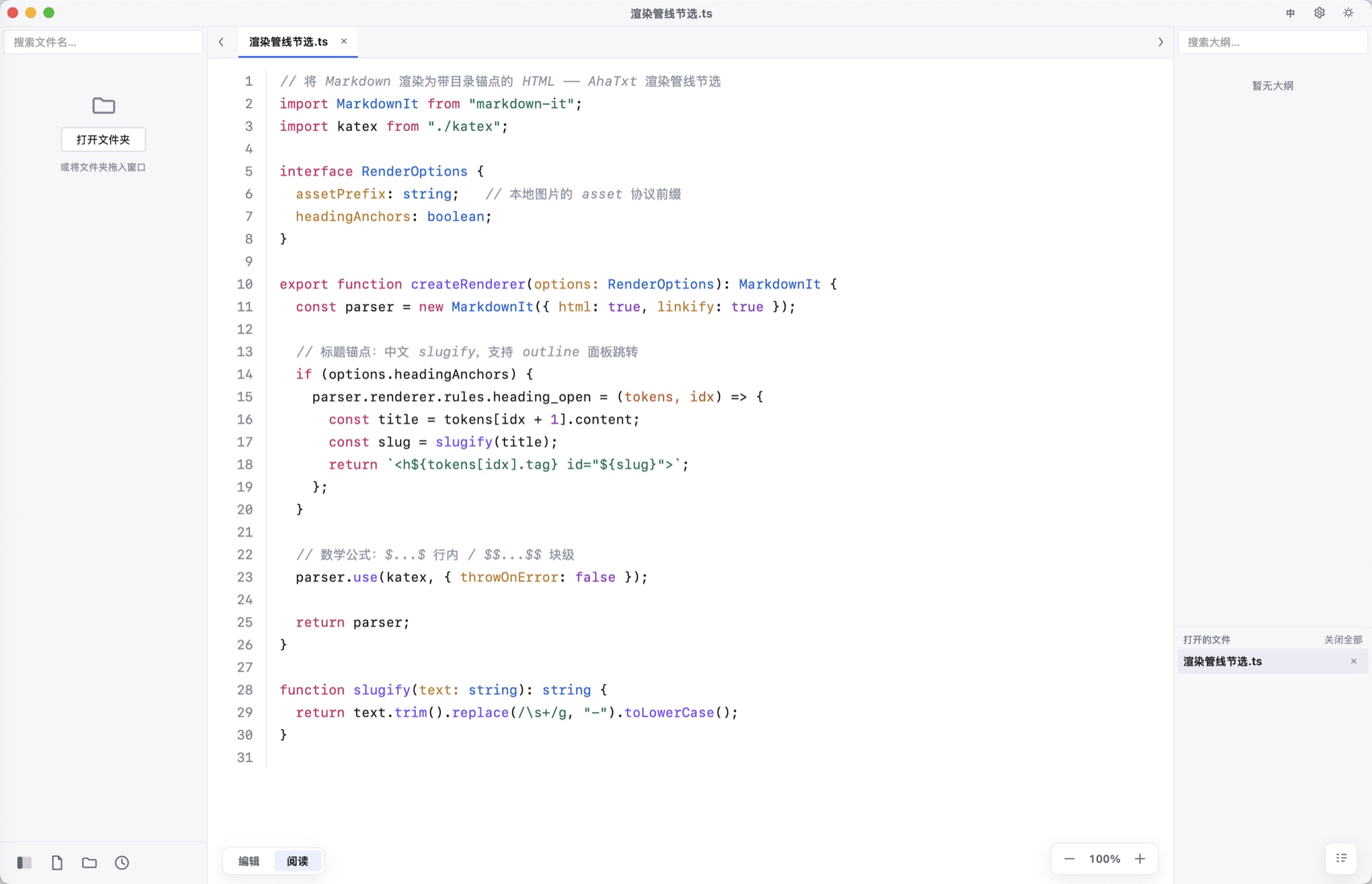Click assetPrefix property on line 6
This screenshot has height=884, width=1372.
coord(341,194)
